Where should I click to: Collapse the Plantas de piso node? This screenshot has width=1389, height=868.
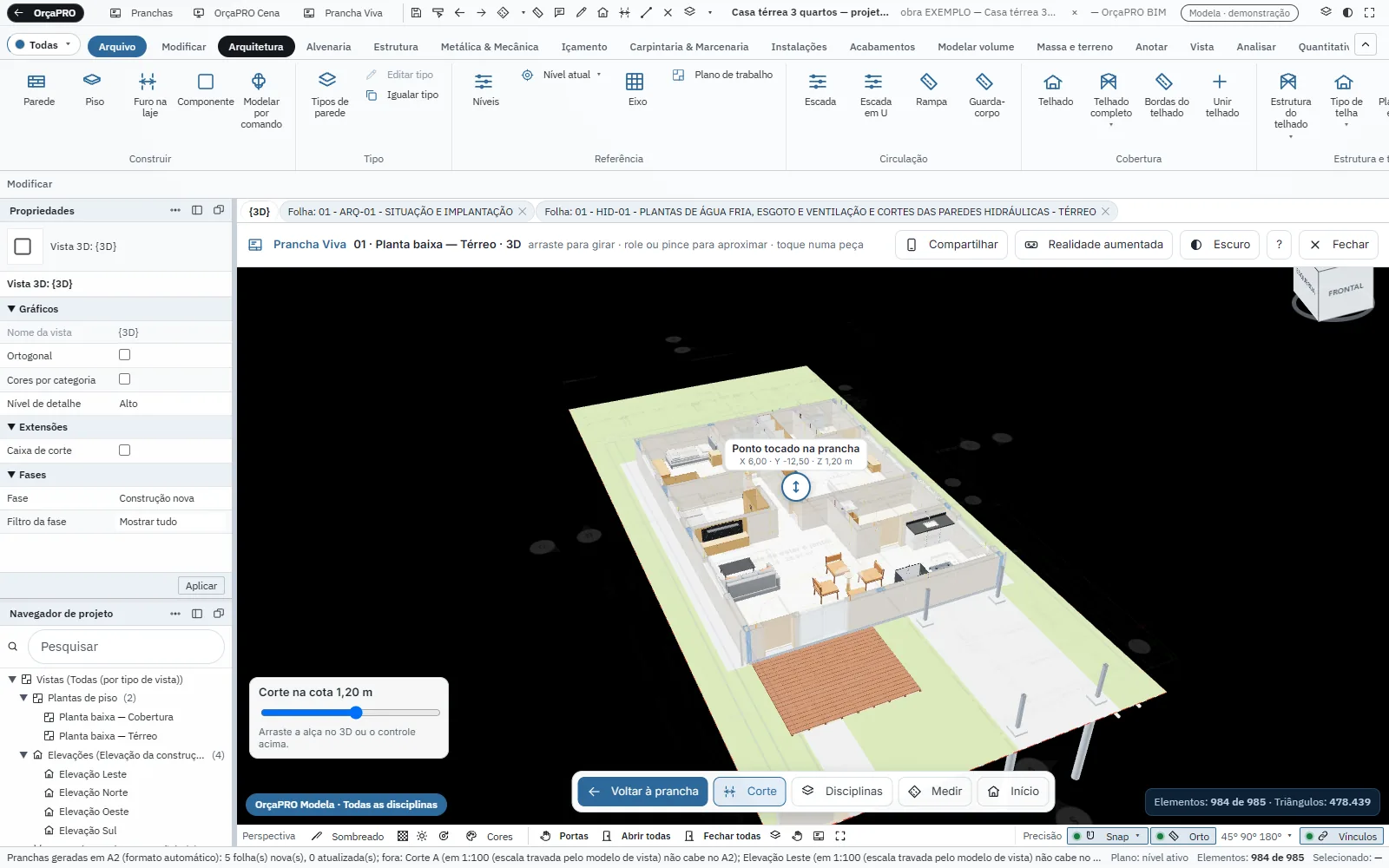(x=24, y=698)
